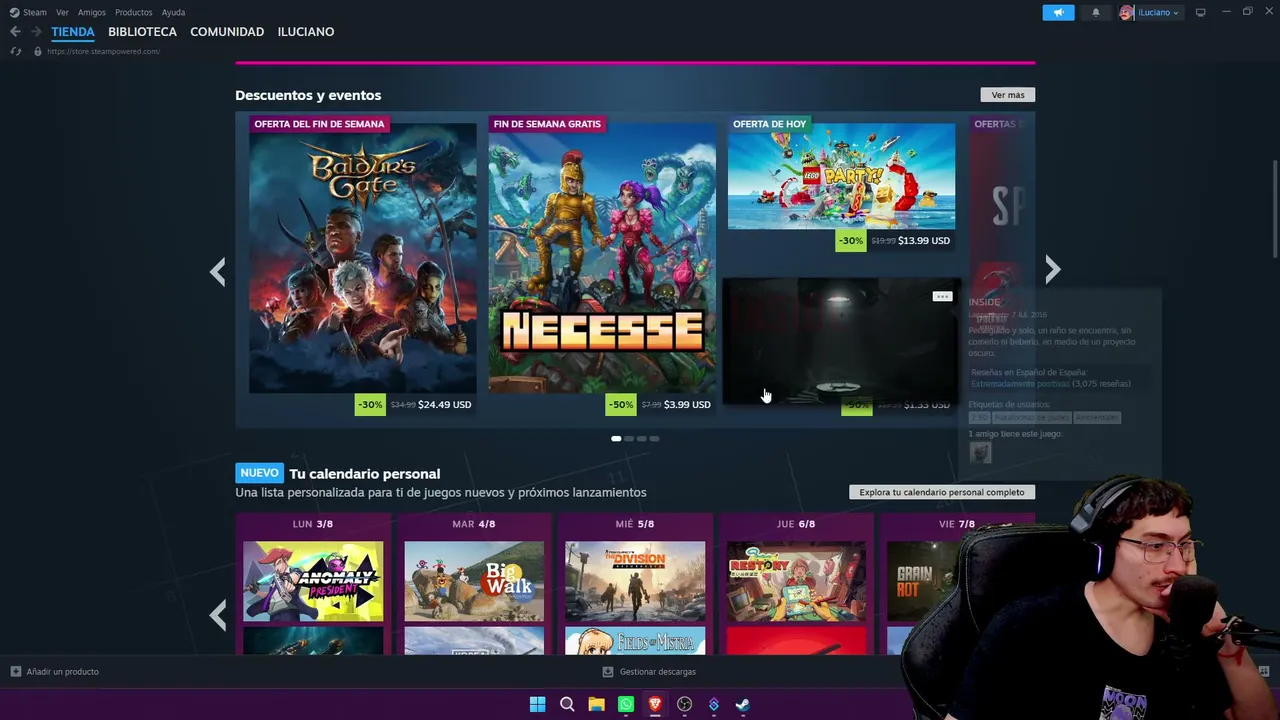Viewport: 1280px width, 720px height.
Task: Click the iLuciano profile avatar
Action: (x=1126, y=12)
